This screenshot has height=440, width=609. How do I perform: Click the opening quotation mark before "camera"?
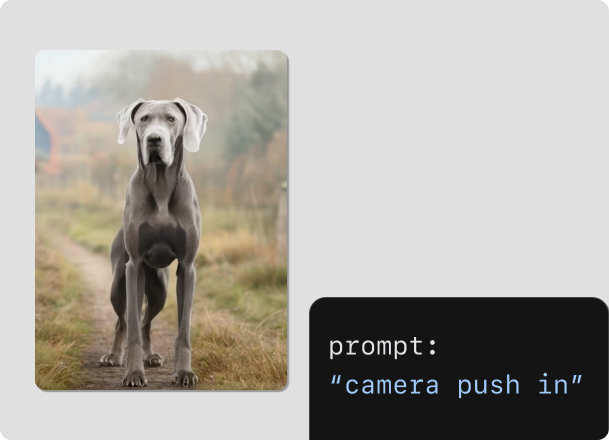(336, 379)
